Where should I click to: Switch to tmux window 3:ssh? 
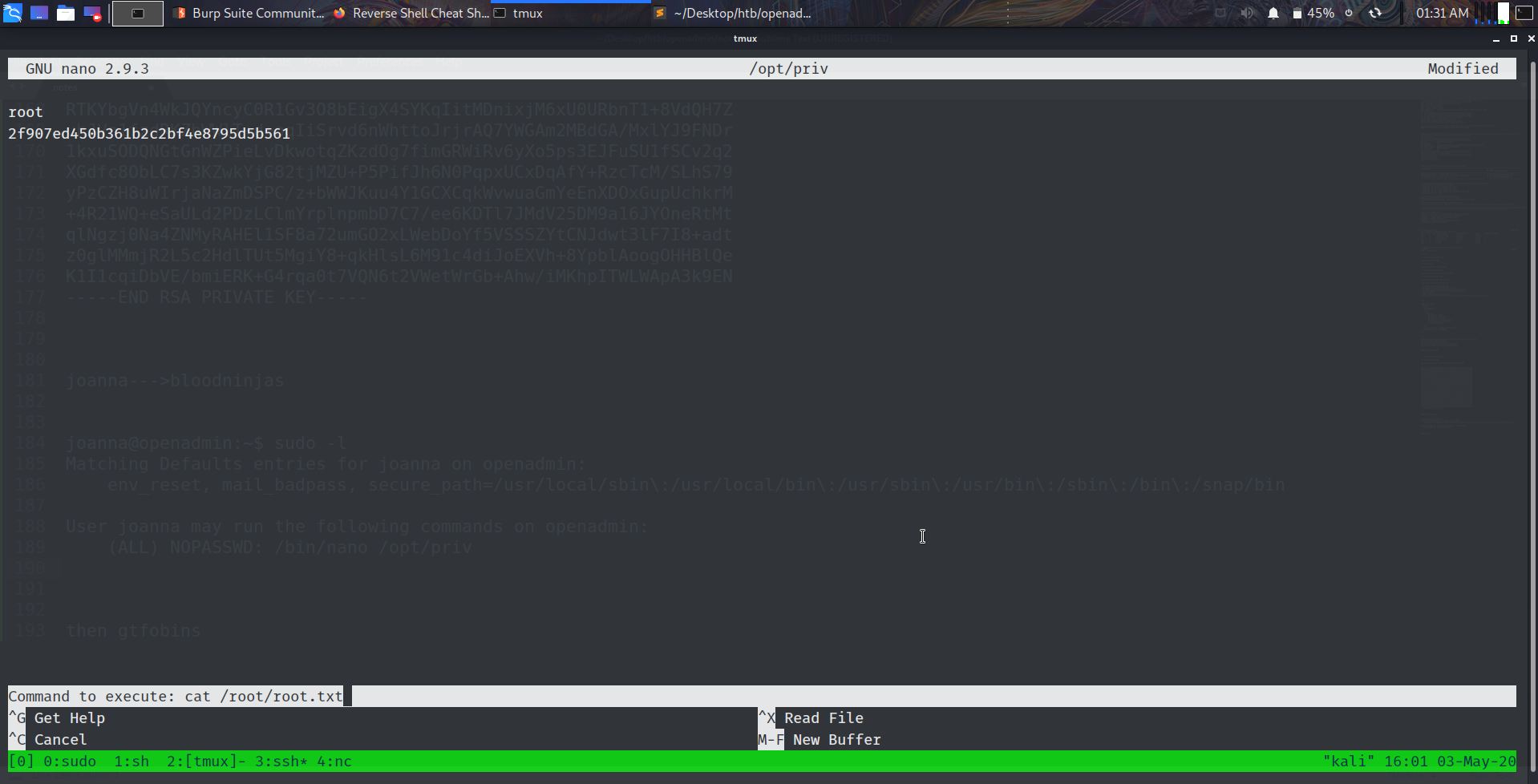pos(282,761)
